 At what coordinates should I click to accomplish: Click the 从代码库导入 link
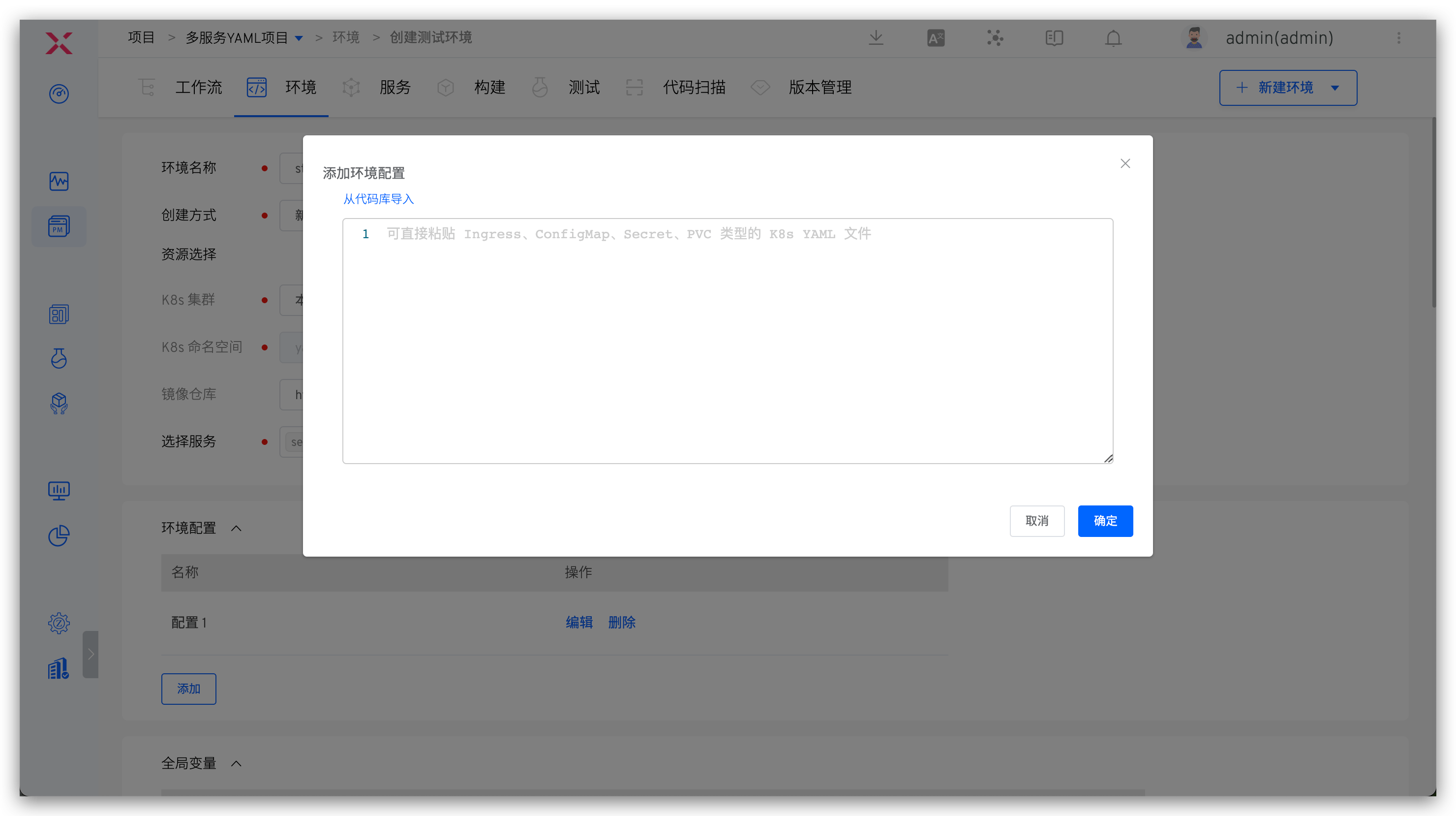(x=378, y=198)
